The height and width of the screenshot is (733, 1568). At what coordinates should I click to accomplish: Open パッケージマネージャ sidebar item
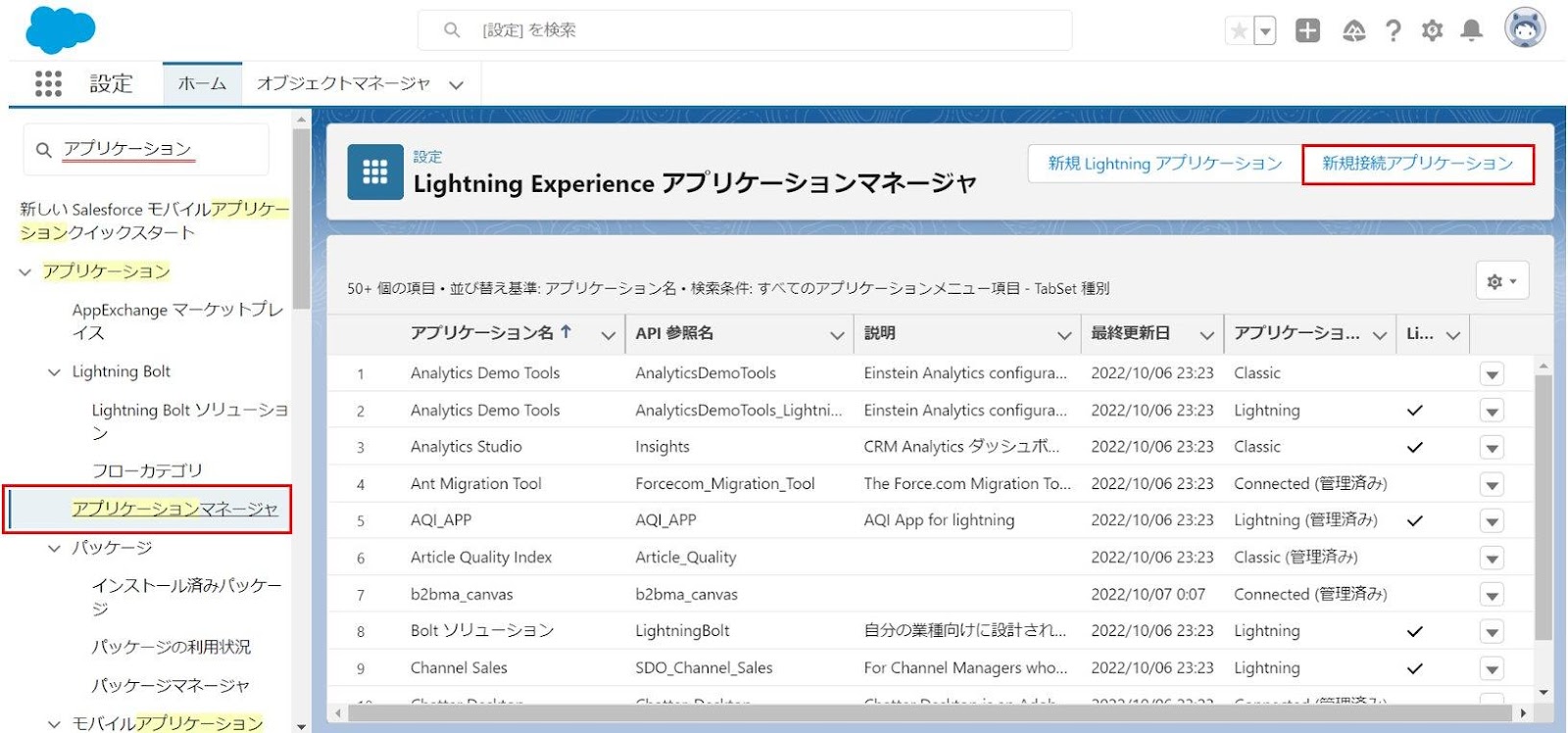pyautogui.click(x=171, y=685)
